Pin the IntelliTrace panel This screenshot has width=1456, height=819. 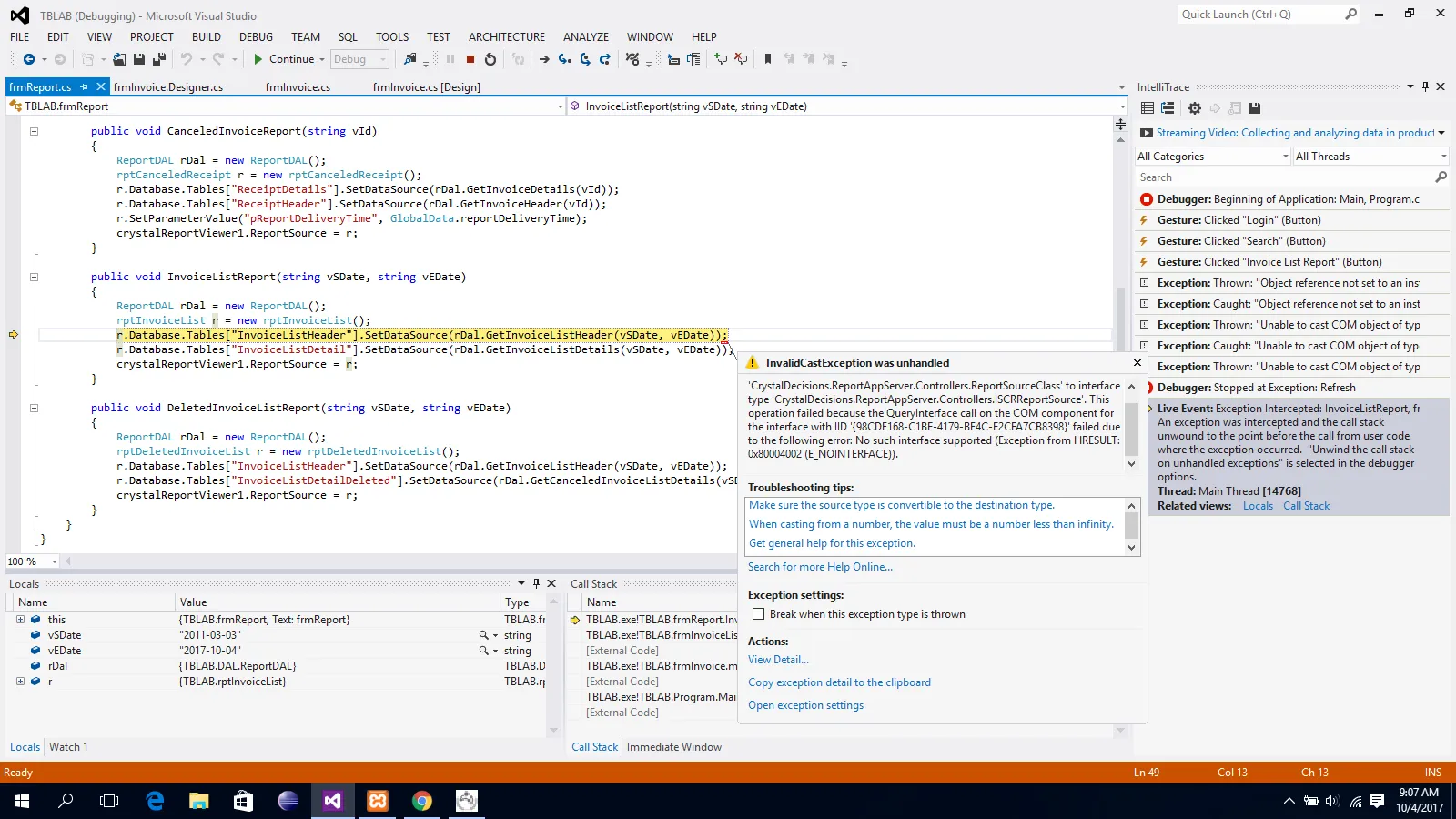tap(1425, 86)
